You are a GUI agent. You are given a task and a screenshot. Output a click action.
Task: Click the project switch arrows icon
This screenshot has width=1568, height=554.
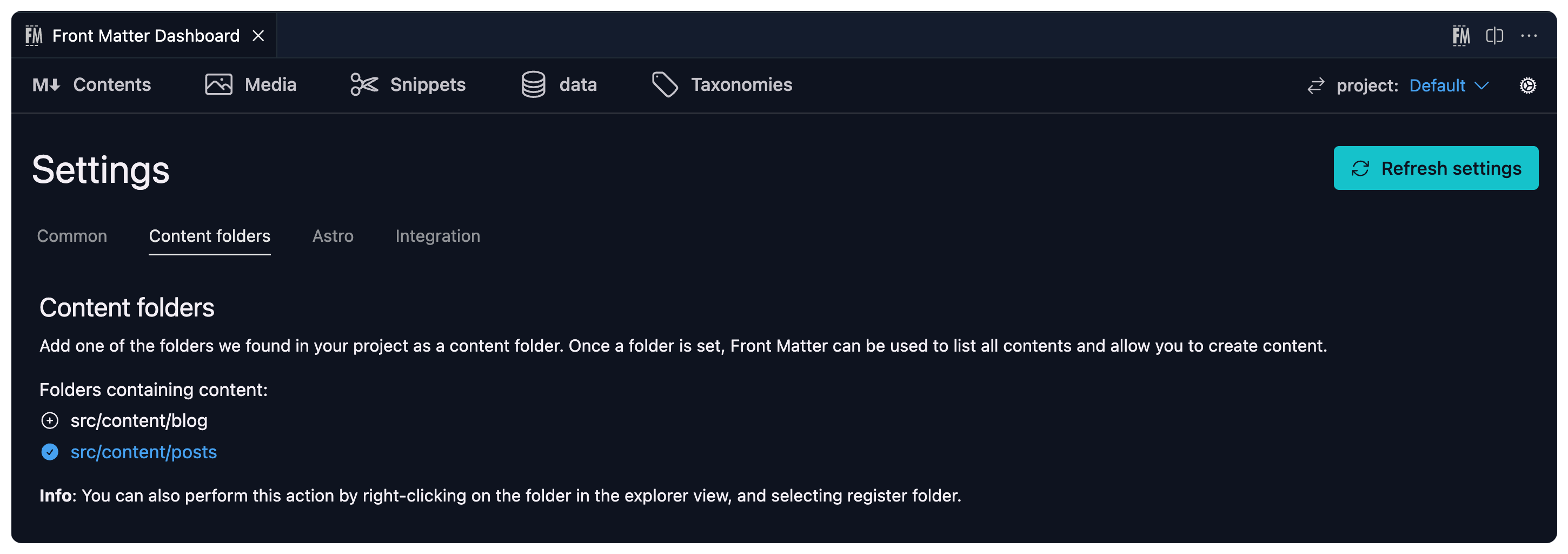point(1315,86)
